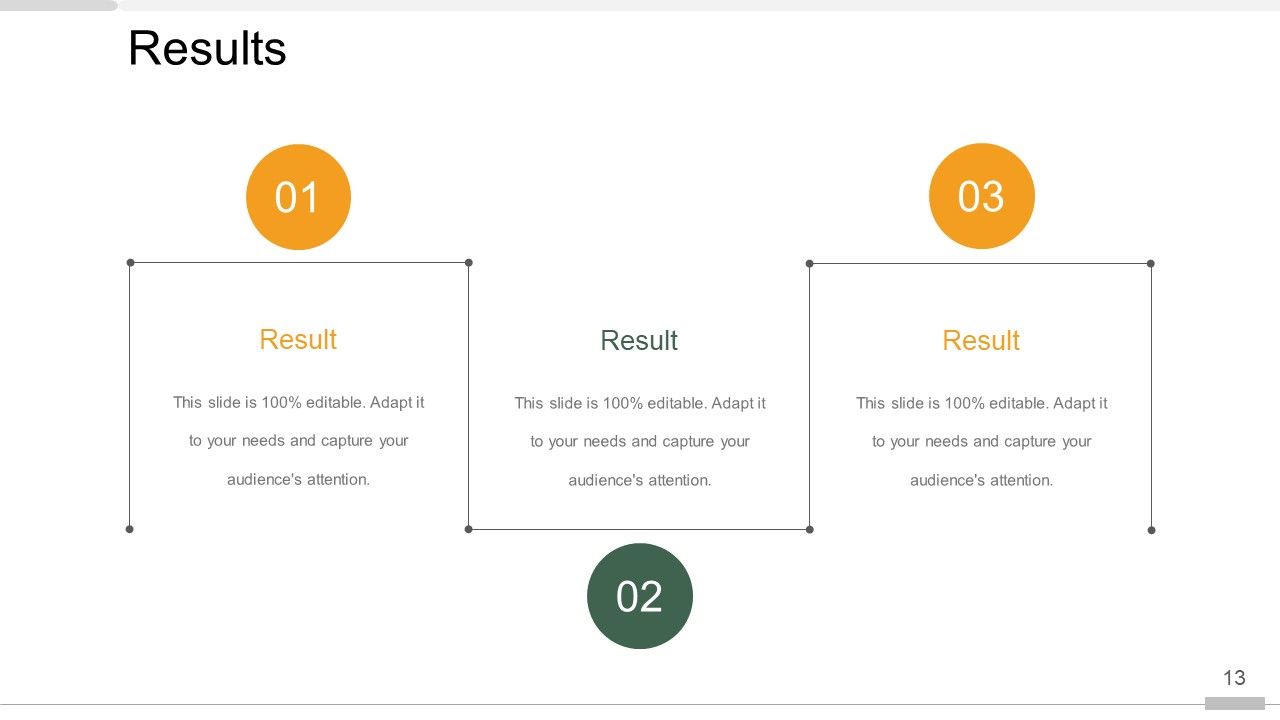Screen dimensions: 1280x720
Task: Click the description paragraph in the right box
Action: tap(981, 442)
